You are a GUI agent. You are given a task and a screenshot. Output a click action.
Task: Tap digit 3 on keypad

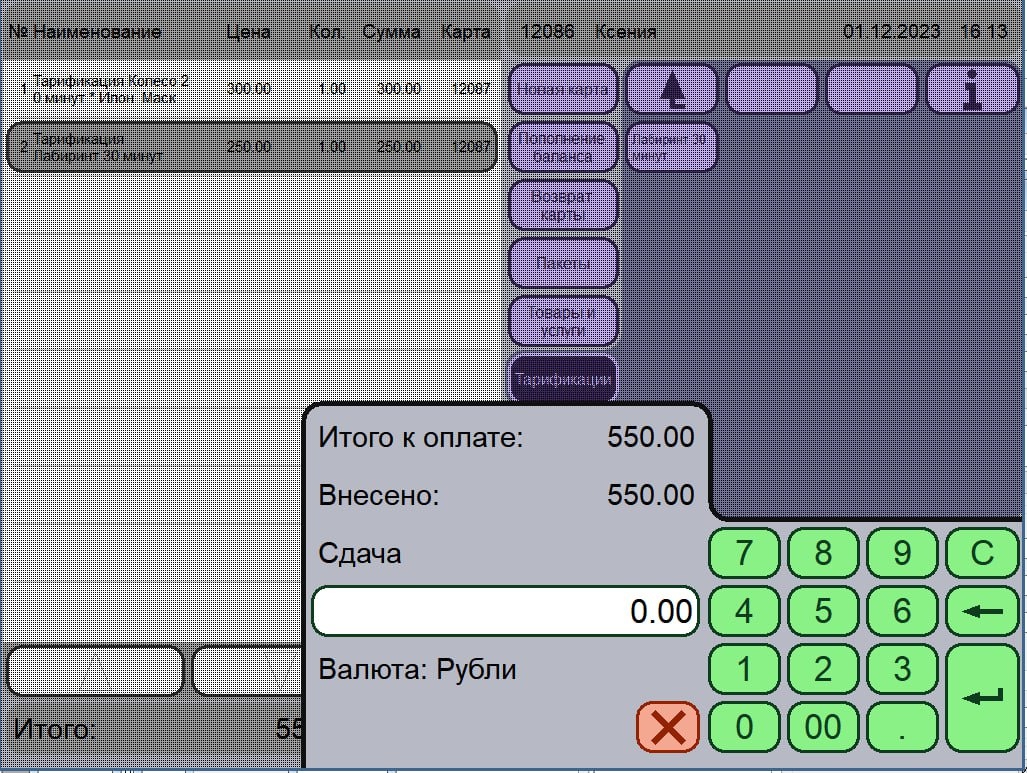[903, 669]
